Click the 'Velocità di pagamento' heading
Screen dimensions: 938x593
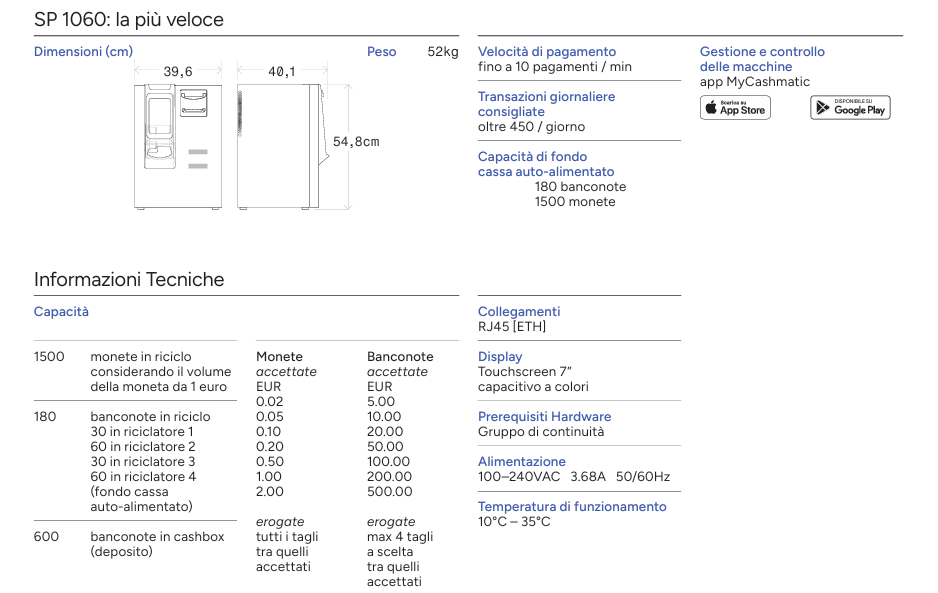[x=547, y=52]
